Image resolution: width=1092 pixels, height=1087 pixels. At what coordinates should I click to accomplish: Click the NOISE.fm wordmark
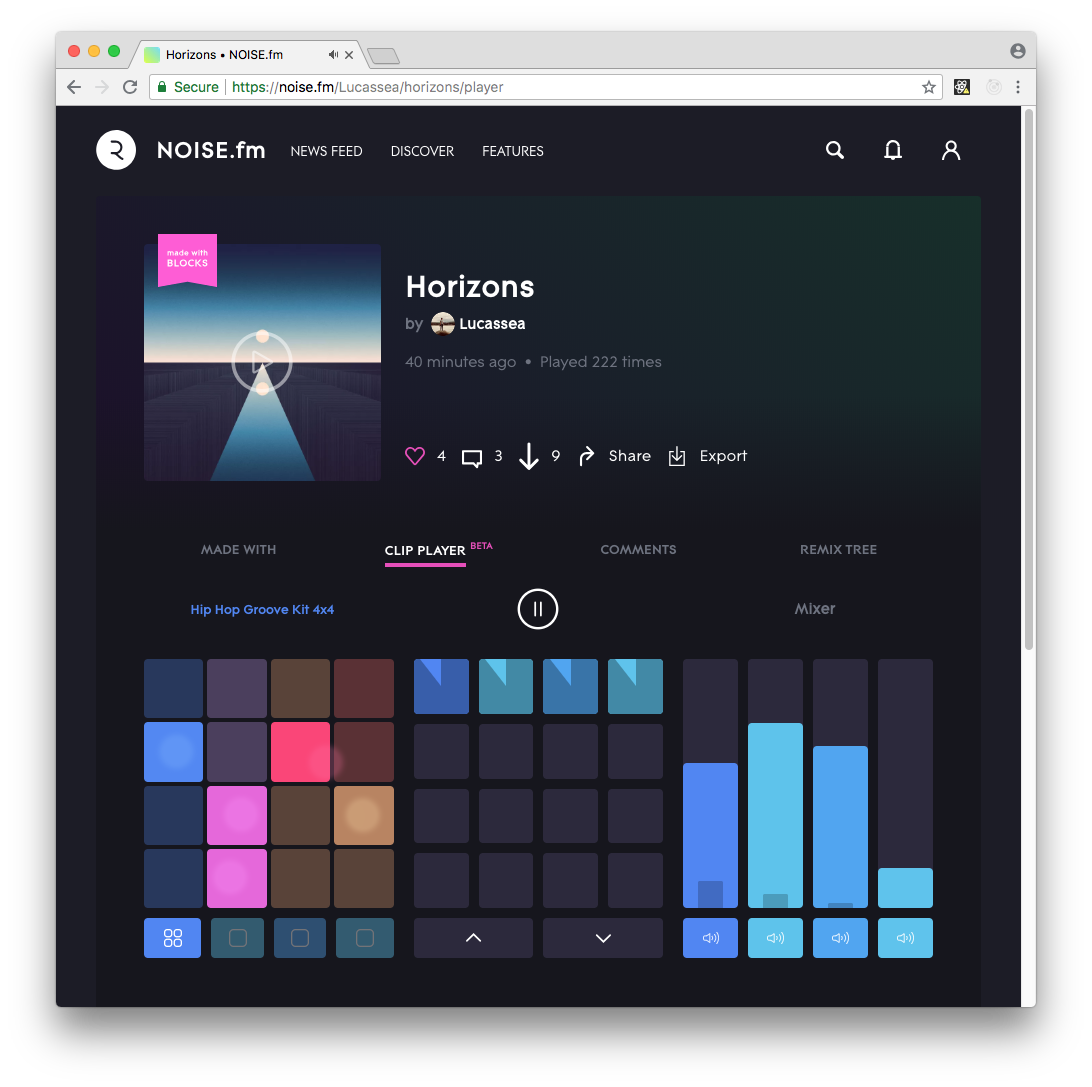(211, 150)
